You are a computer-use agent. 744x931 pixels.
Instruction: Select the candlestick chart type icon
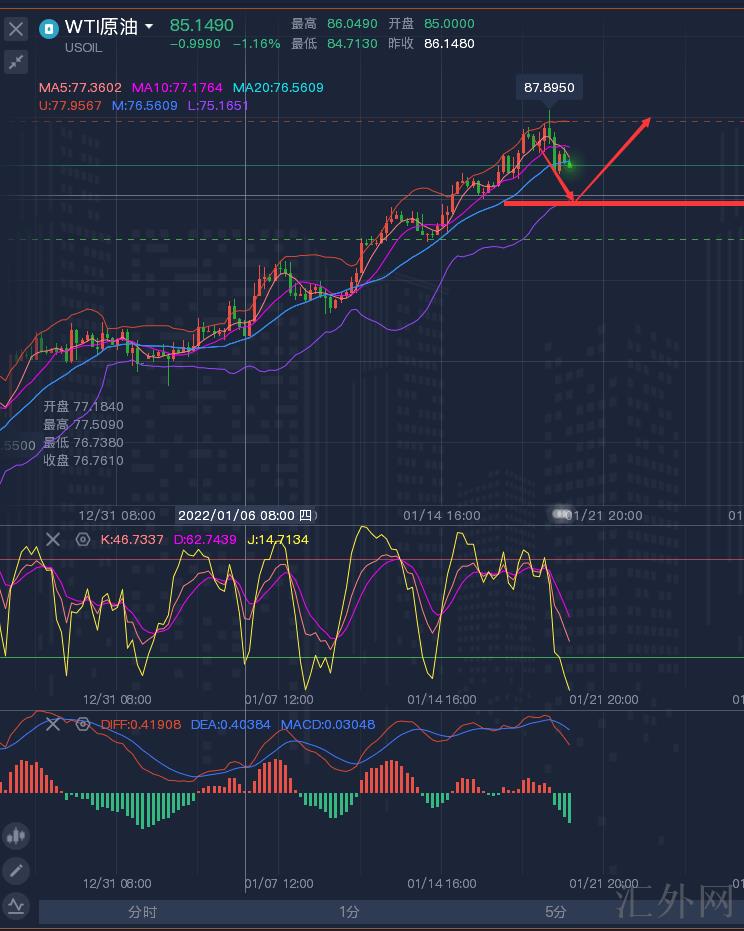click(x=15, y=836)
